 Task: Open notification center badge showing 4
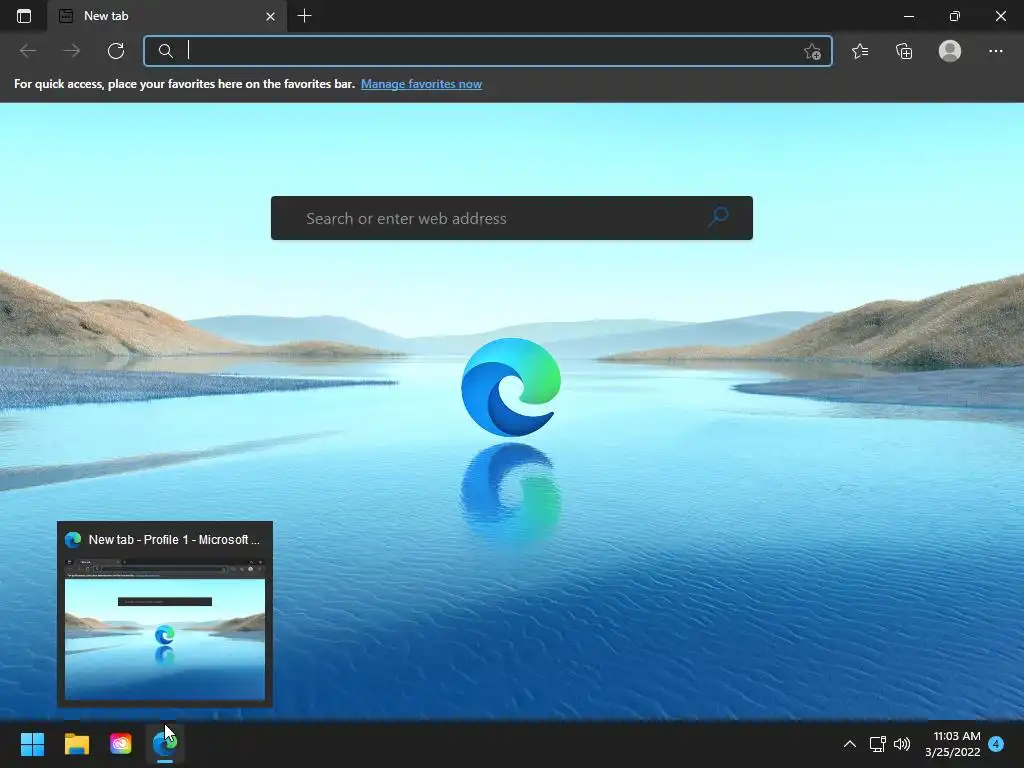[x=996, y=744]
